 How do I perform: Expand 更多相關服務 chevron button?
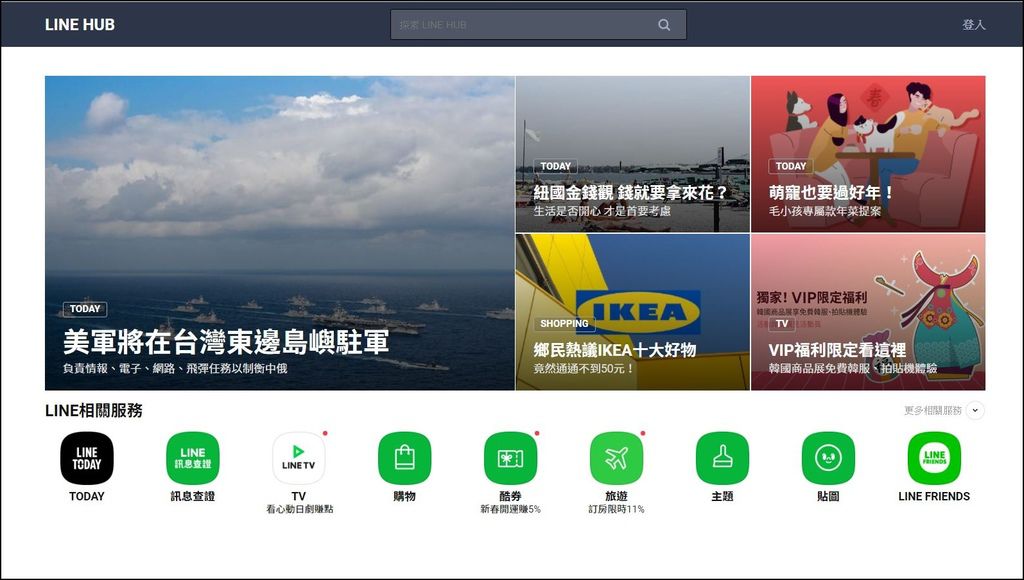975,410
